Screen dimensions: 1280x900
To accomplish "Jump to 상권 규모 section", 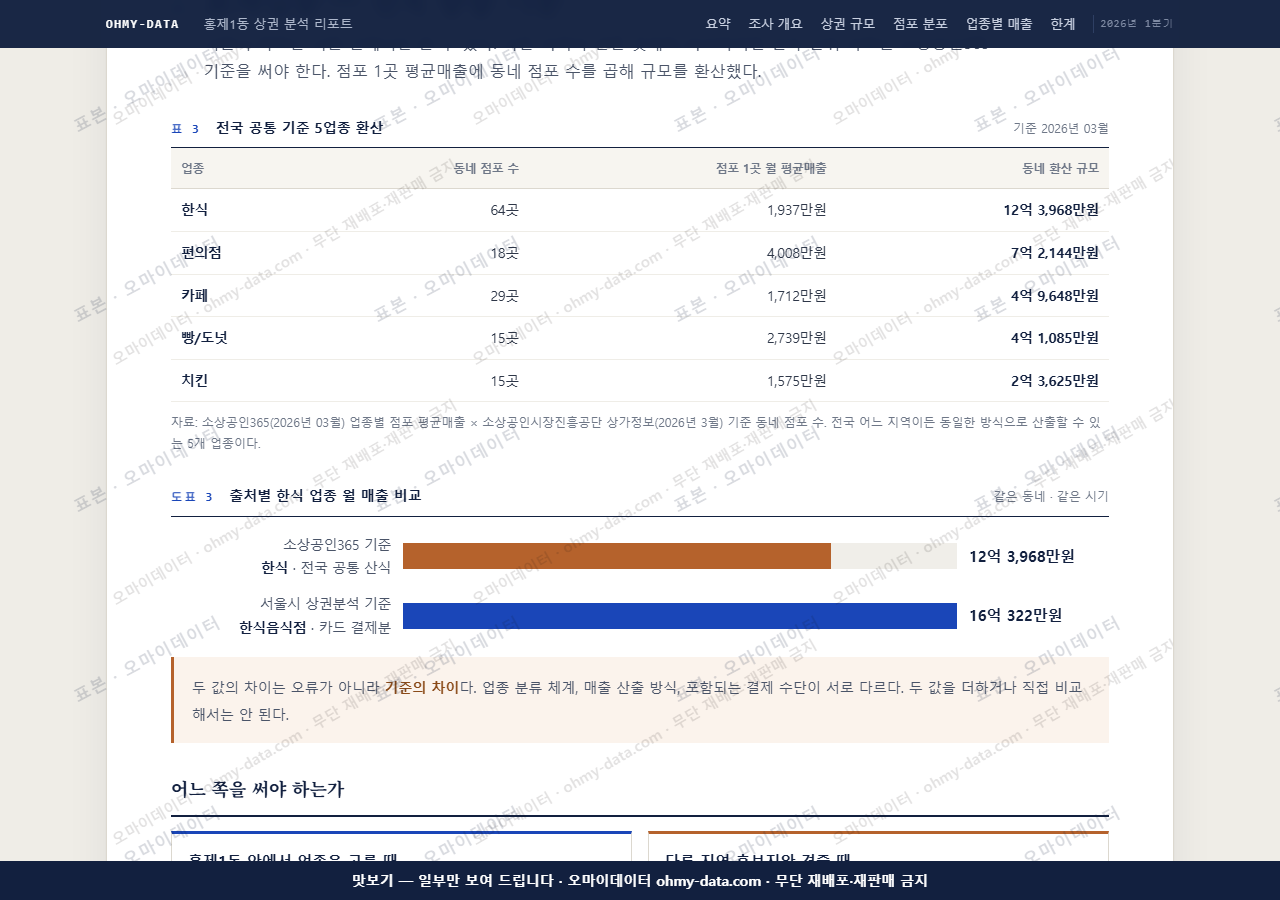I will [x=847, y=24].
